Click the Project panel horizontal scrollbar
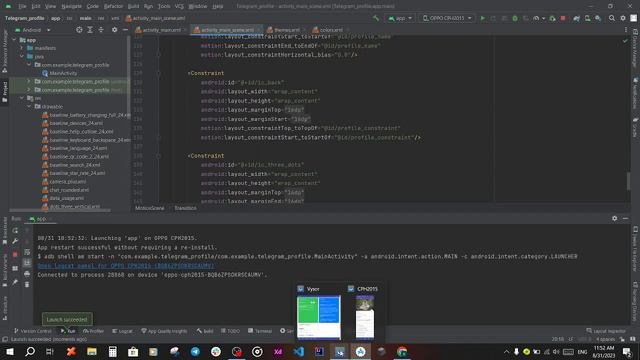Screen dimensions: 640x360 point(60,210)
